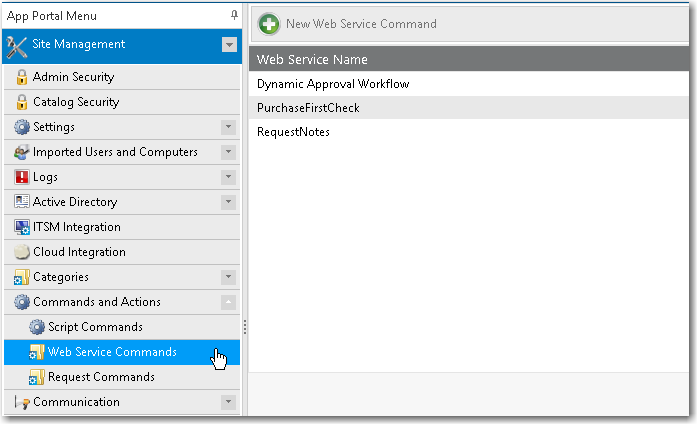This screenshot has width=697, height=424.
Task: Open the Site Management dropdown arrow
Action: [229, 44]
